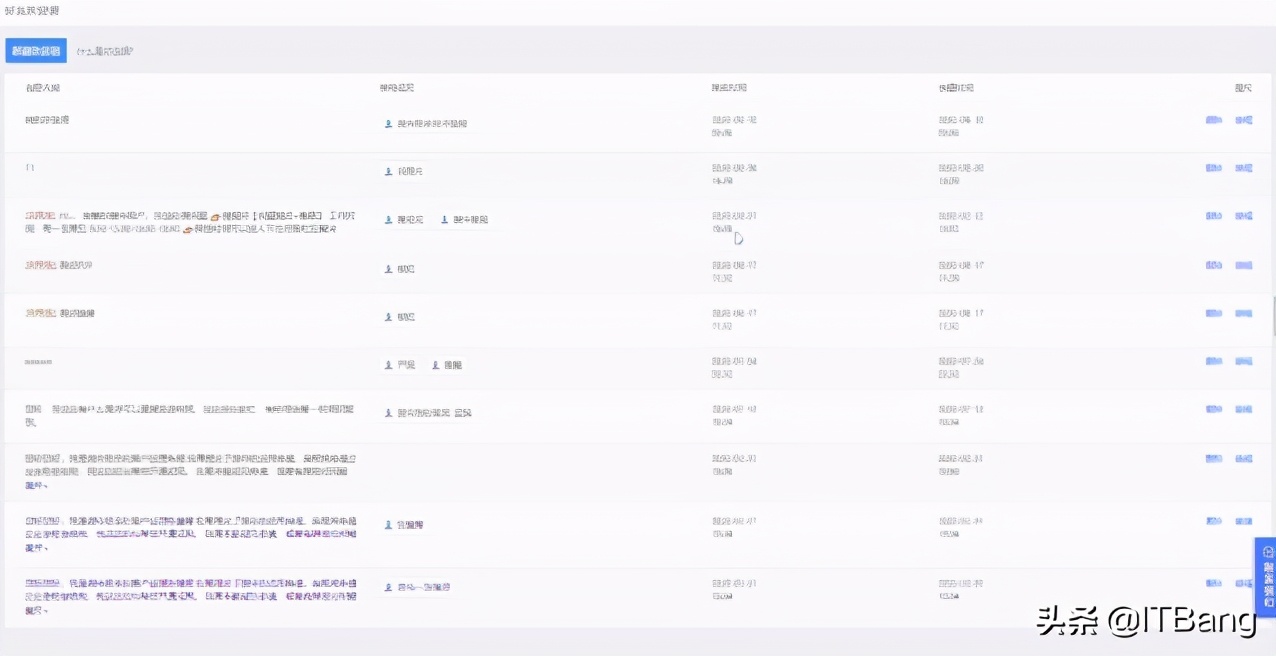Open the edit action in the first row
This screenshot has width=1276, height=656.
pos(1212,119)
